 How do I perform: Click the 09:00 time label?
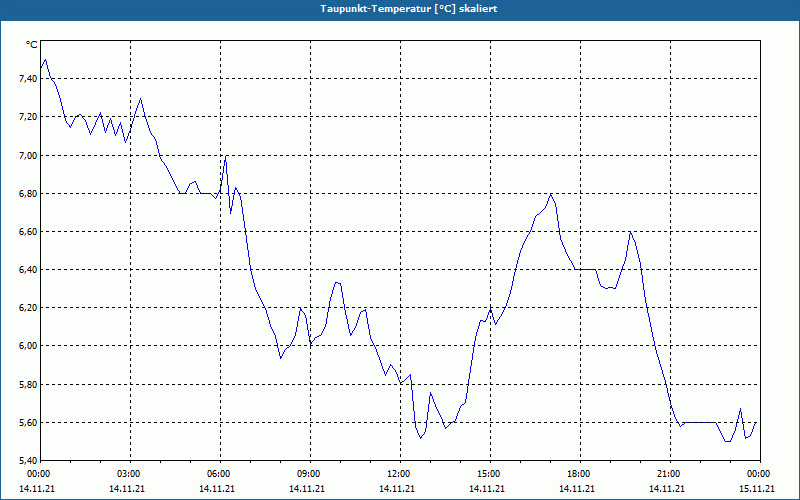pos(310,474)
